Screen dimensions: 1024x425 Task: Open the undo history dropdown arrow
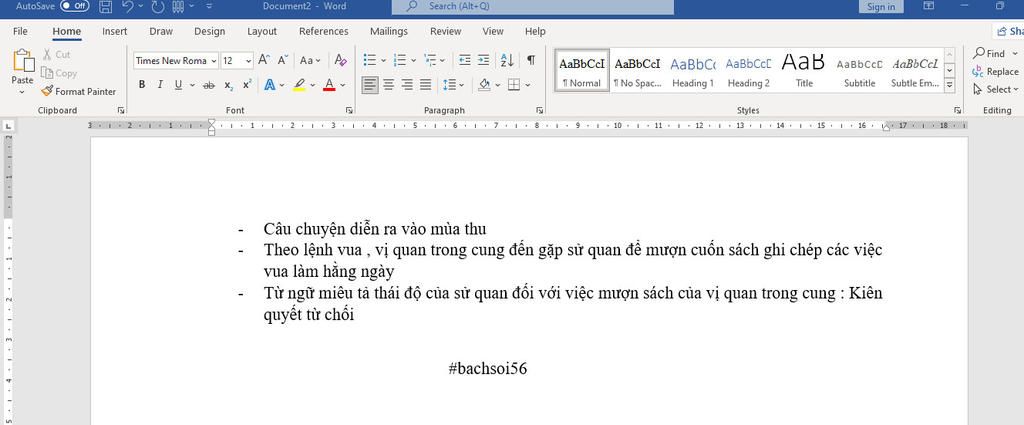tap(140, 7)
